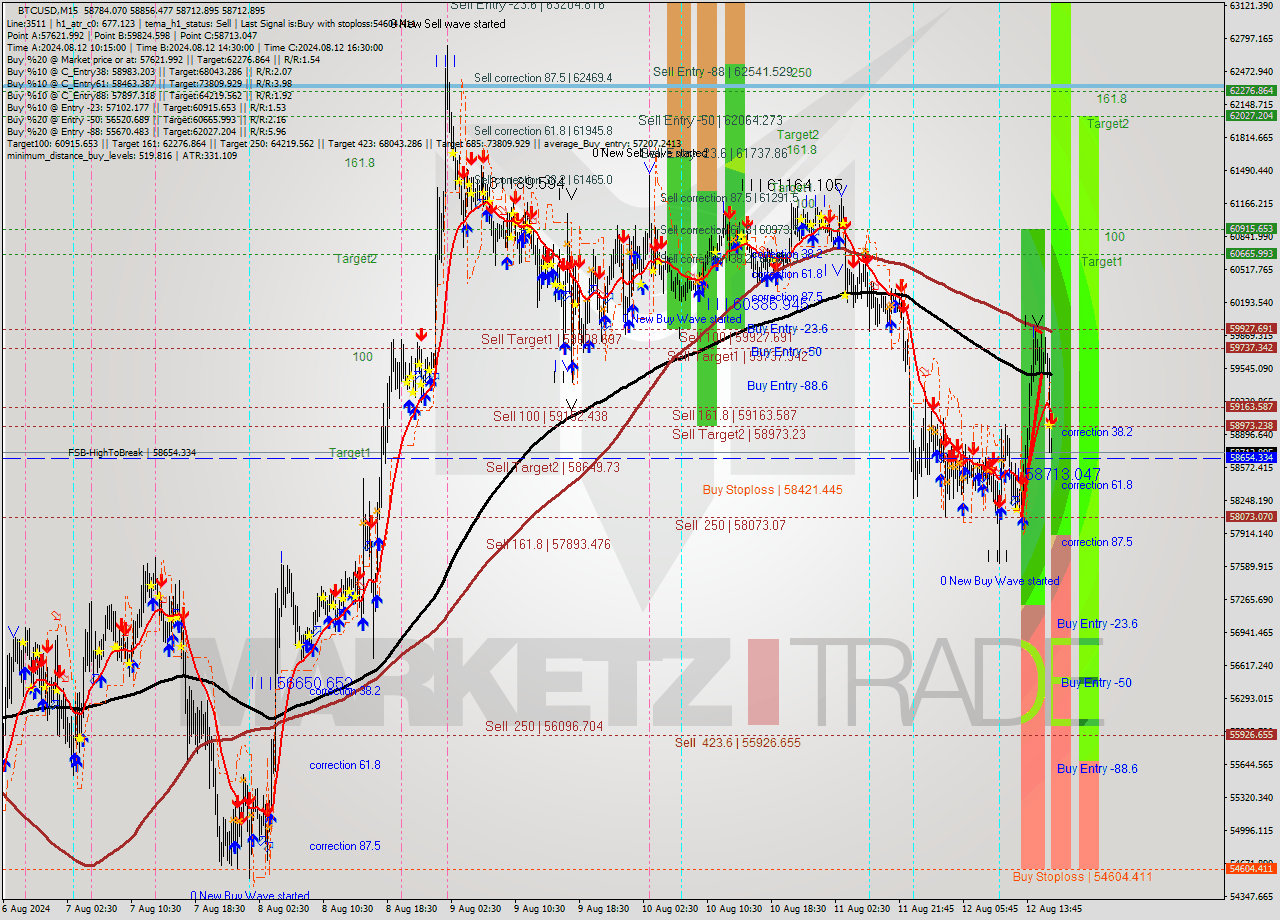The image size is (1280, 920).
Task: Click 'Sell Target2 | 58973.23' label
Action: click(x=738, y=434)
